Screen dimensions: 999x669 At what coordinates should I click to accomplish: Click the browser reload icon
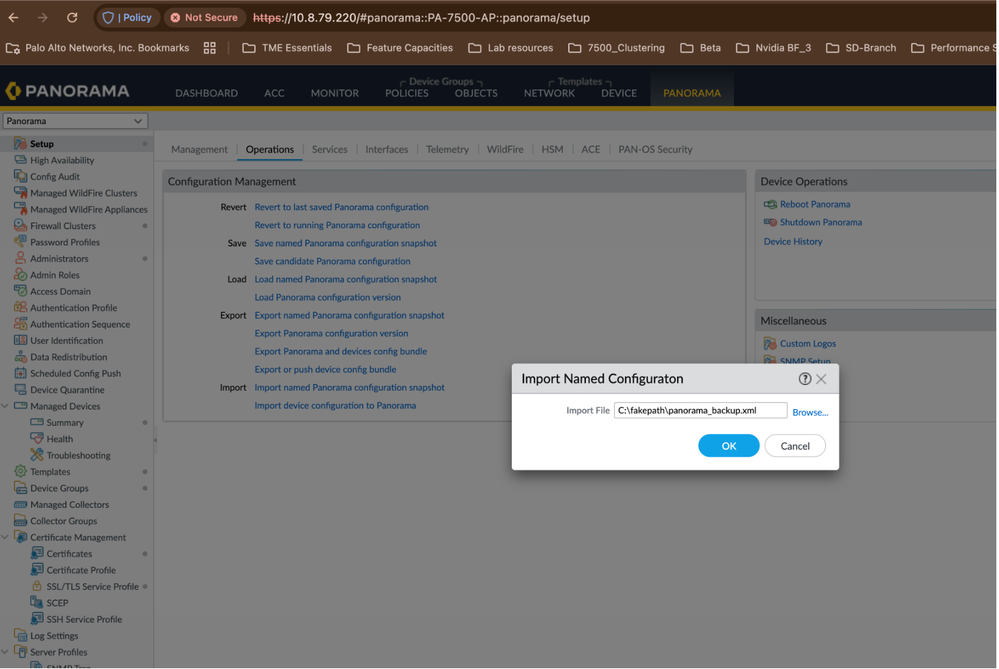pos(72,18)
